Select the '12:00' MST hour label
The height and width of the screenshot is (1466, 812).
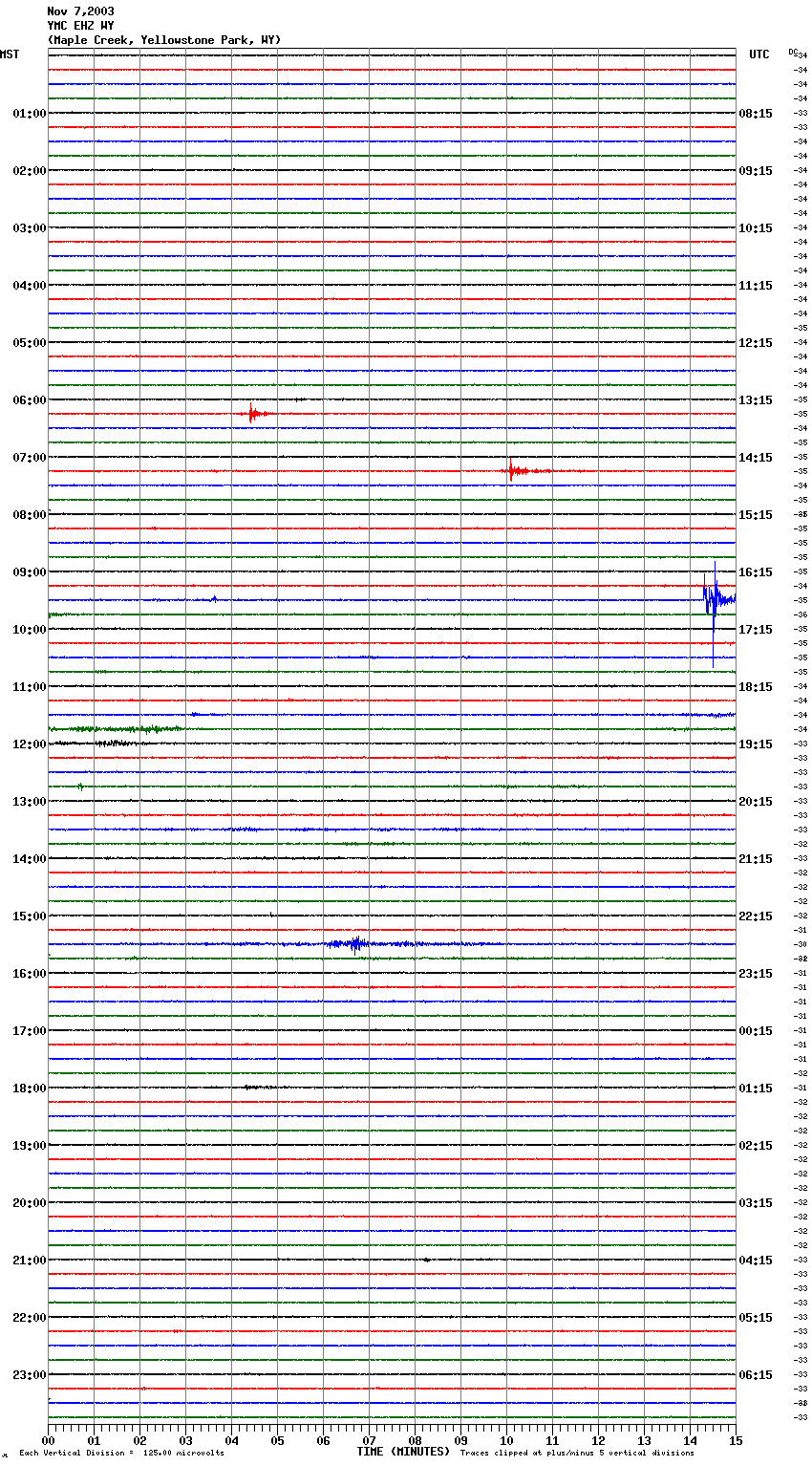[x=30, y=744]
